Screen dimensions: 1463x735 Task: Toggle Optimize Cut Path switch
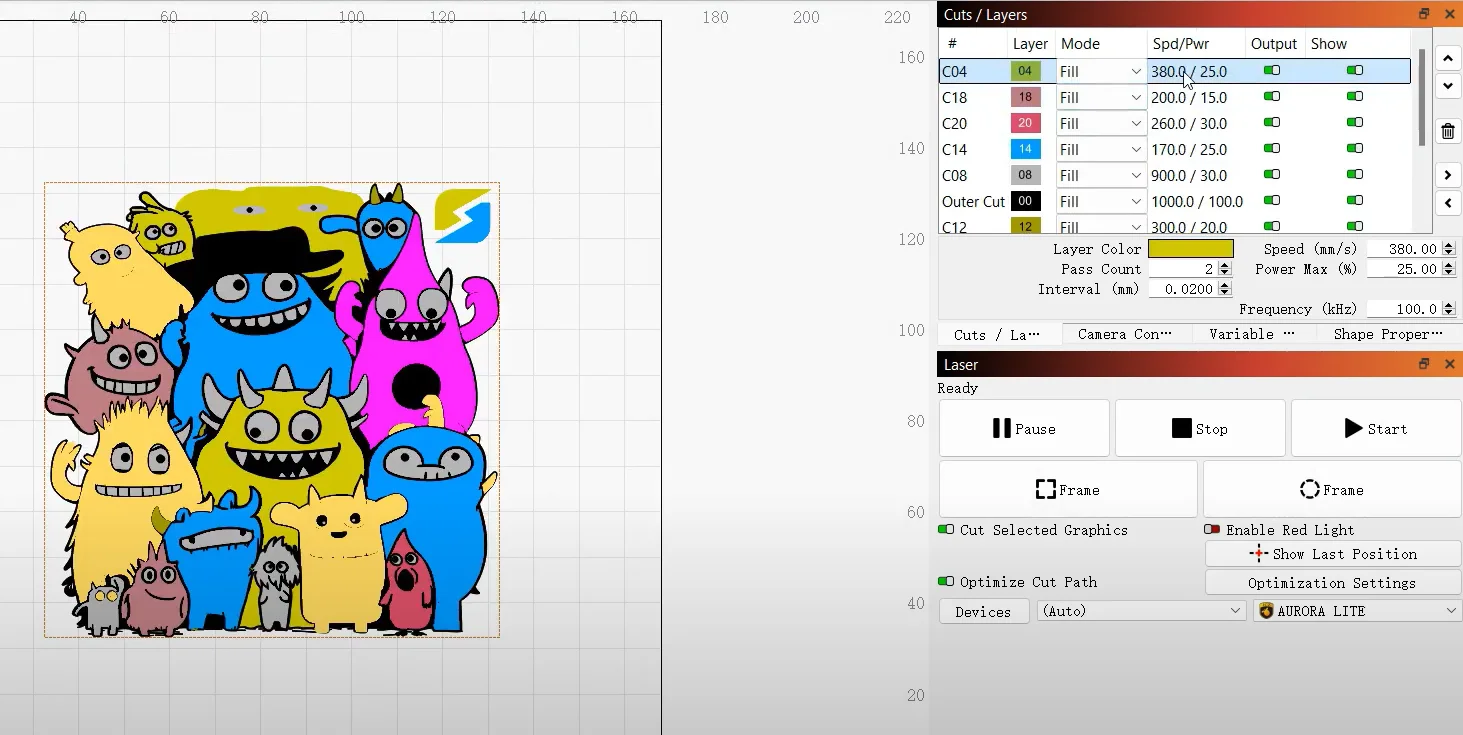click(946, 582)
